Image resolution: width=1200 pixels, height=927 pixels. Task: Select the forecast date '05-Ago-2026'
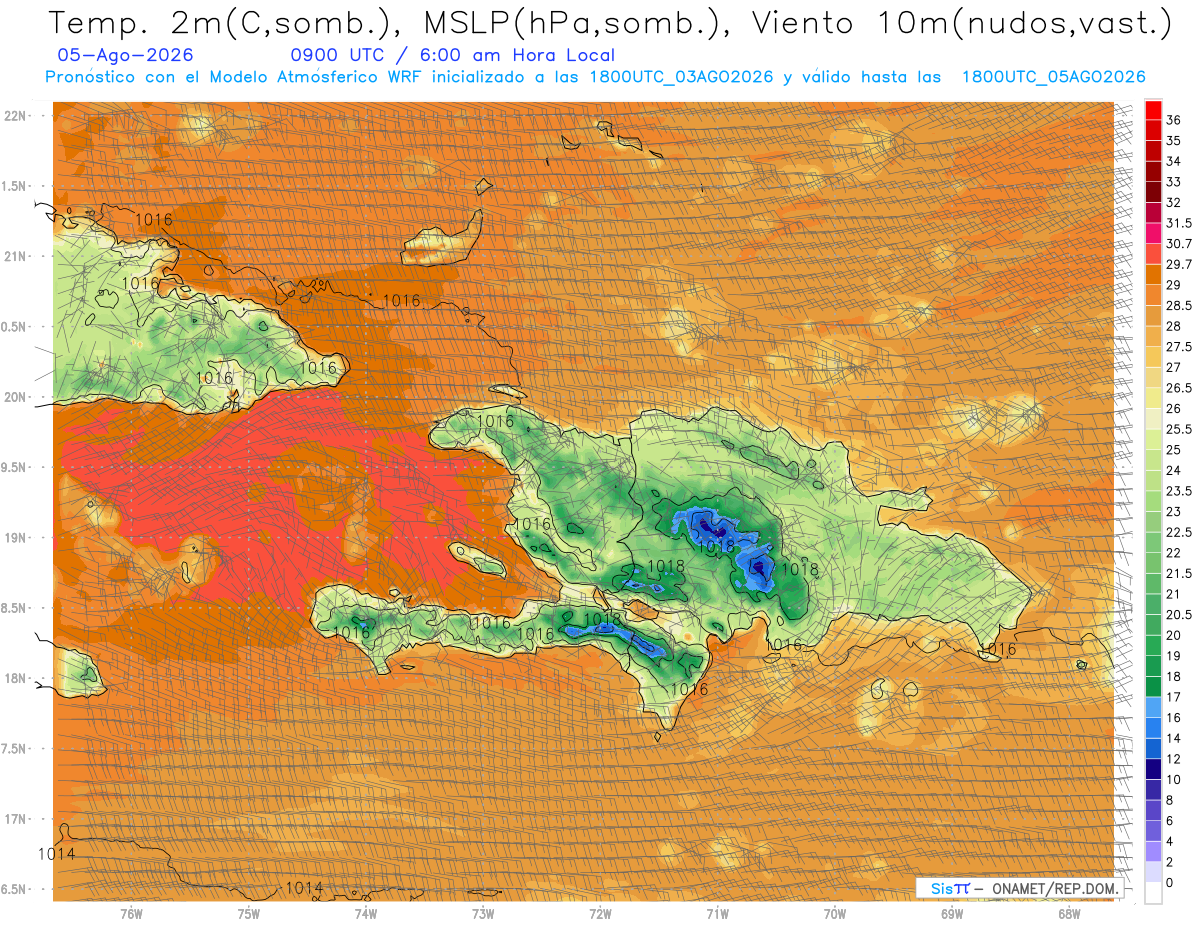tap(126, 56)
